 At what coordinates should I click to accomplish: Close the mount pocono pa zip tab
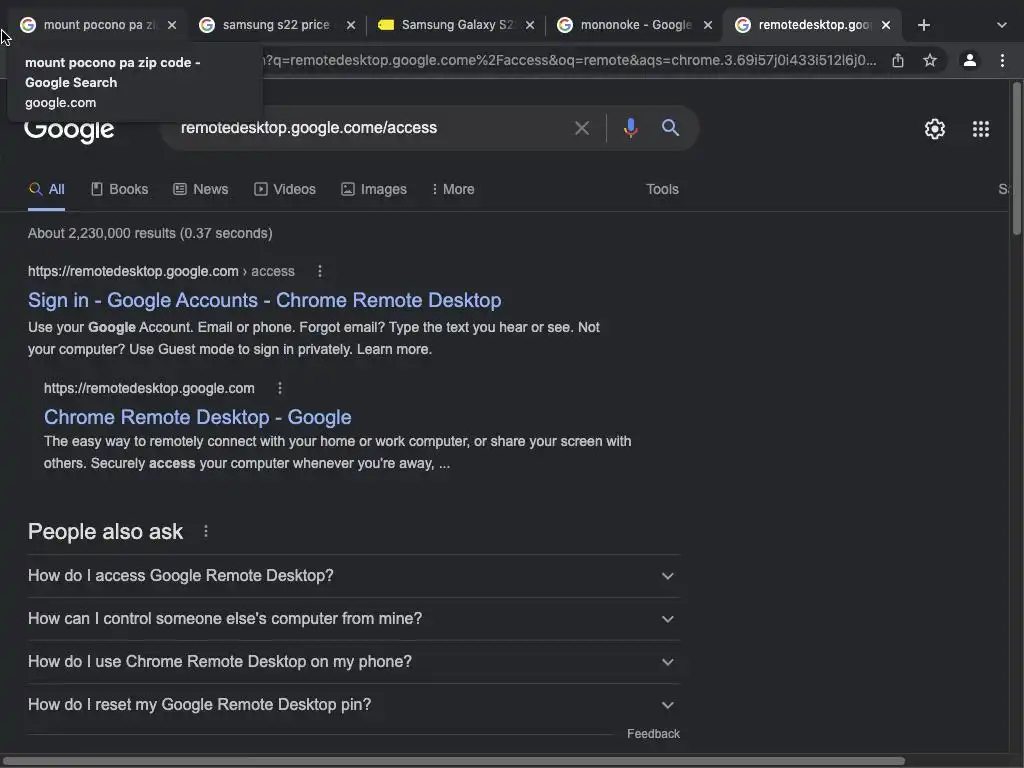coord(172,25)
